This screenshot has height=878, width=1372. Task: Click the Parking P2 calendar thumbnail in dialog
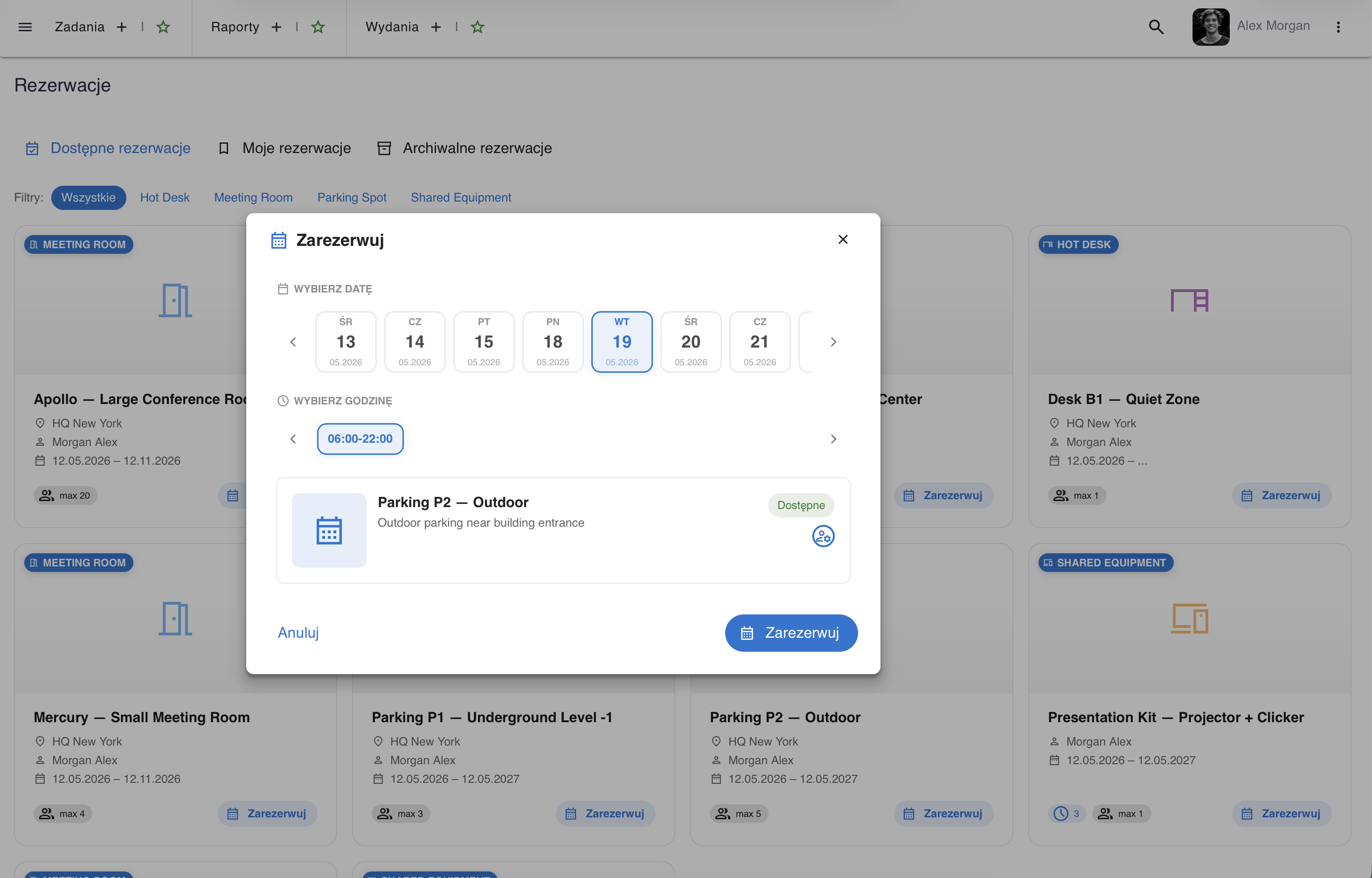coord(329,530)
